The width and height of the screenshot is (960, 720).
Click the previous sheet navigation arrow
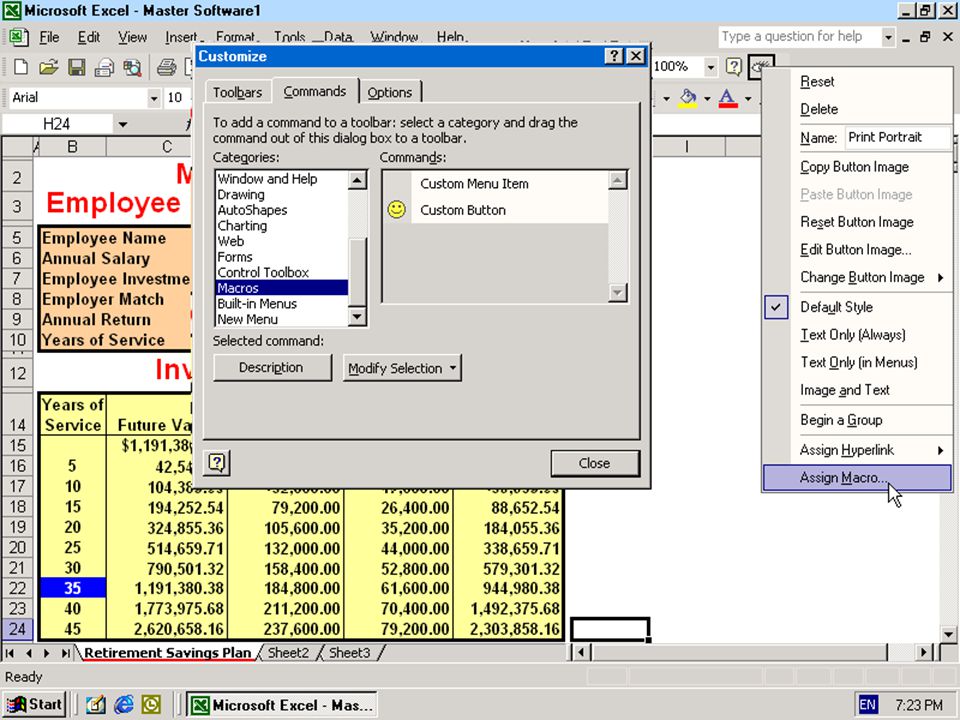[29, 653]
